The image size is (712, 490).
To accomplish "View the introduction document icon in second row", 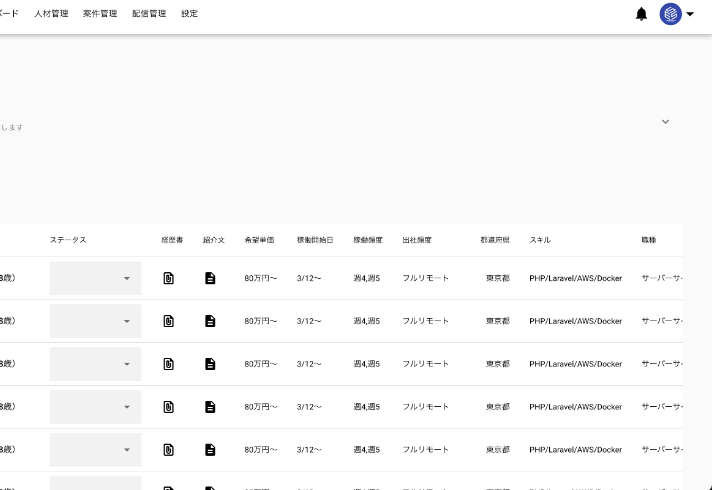I will 210,321.
